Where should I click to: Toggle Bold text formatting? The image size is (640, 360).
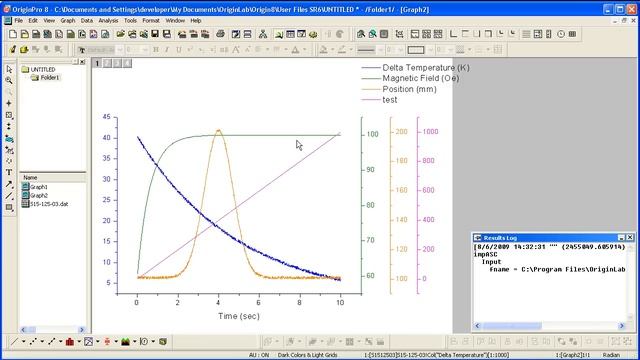[156, 50]
